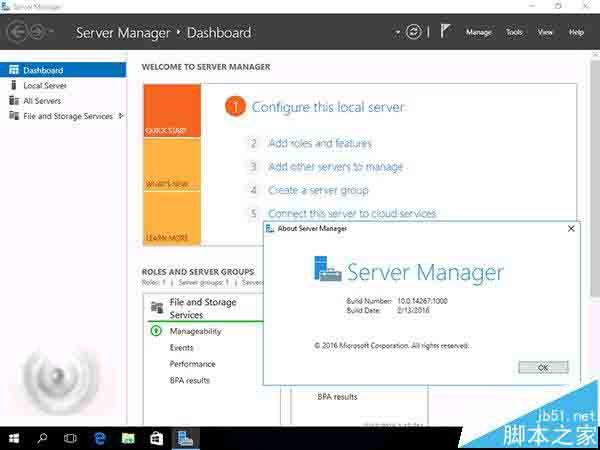Launch Edge browser from taskbar
The width and height of the screenshot is (600, 450).
point(99,438)
